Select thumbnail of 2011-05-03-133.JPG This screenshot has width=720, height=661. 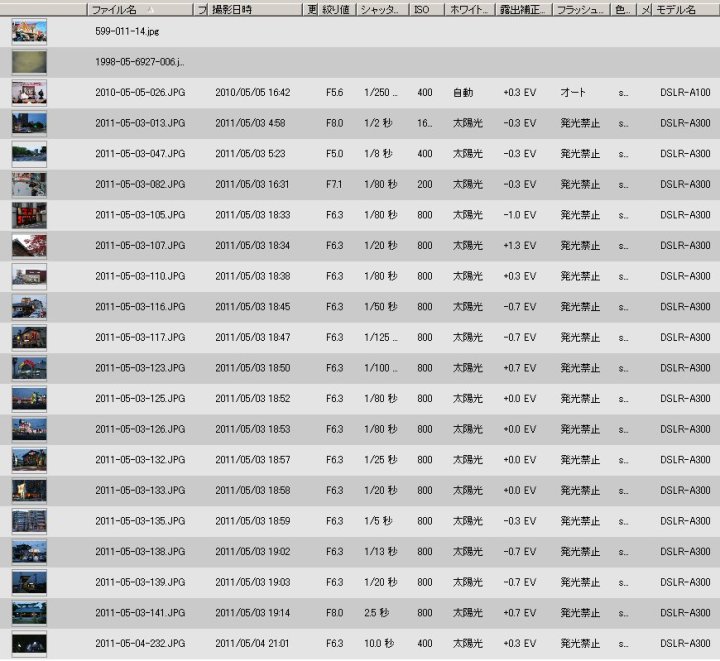[29, 491]
